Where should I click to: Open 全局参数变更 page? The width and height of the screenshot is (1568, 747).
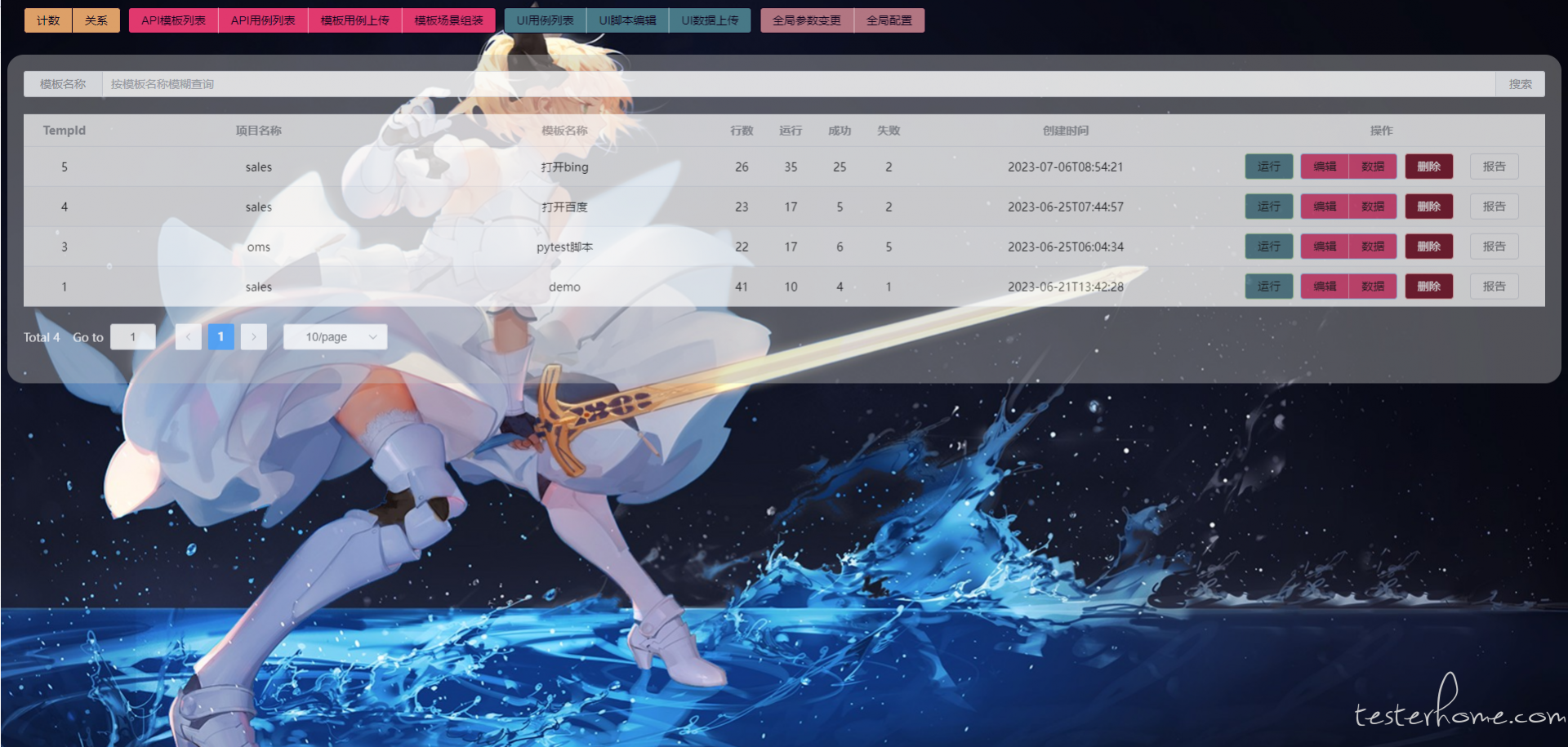pyautogui.click(x=807, y=20)
